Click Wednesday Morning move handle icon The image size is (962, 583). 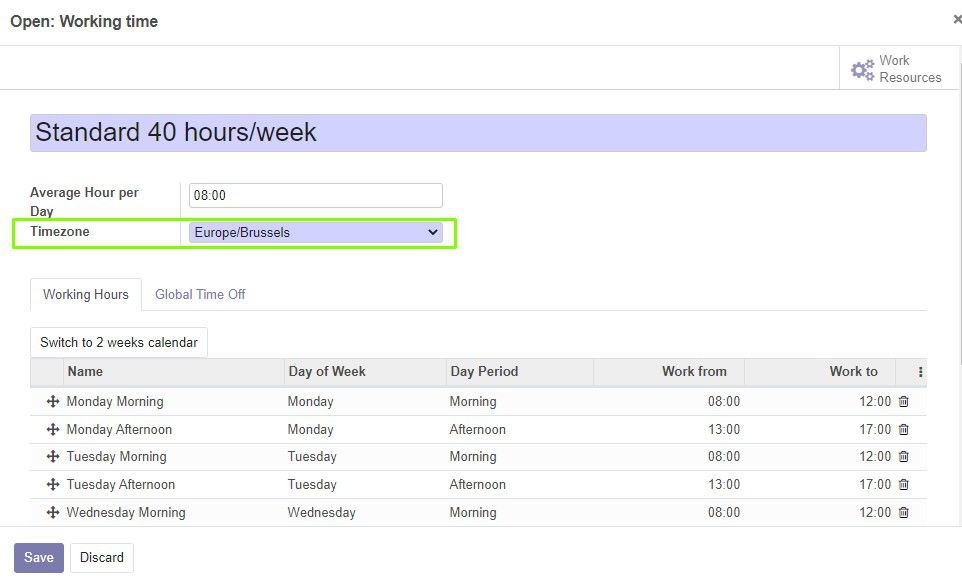pos(53,512)
